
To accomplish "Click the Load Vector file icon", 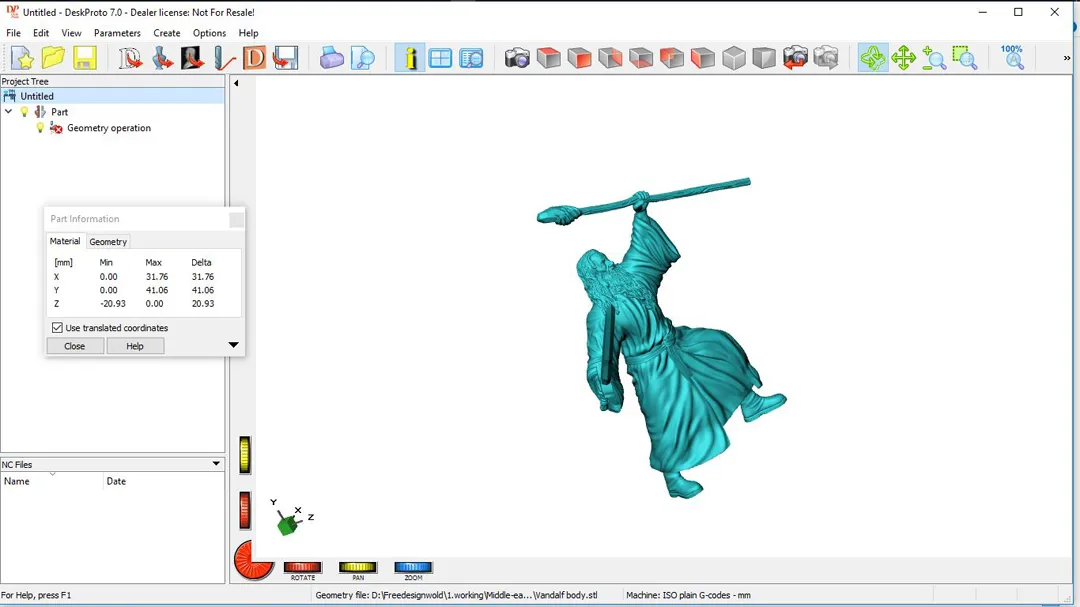I will 130,58.
